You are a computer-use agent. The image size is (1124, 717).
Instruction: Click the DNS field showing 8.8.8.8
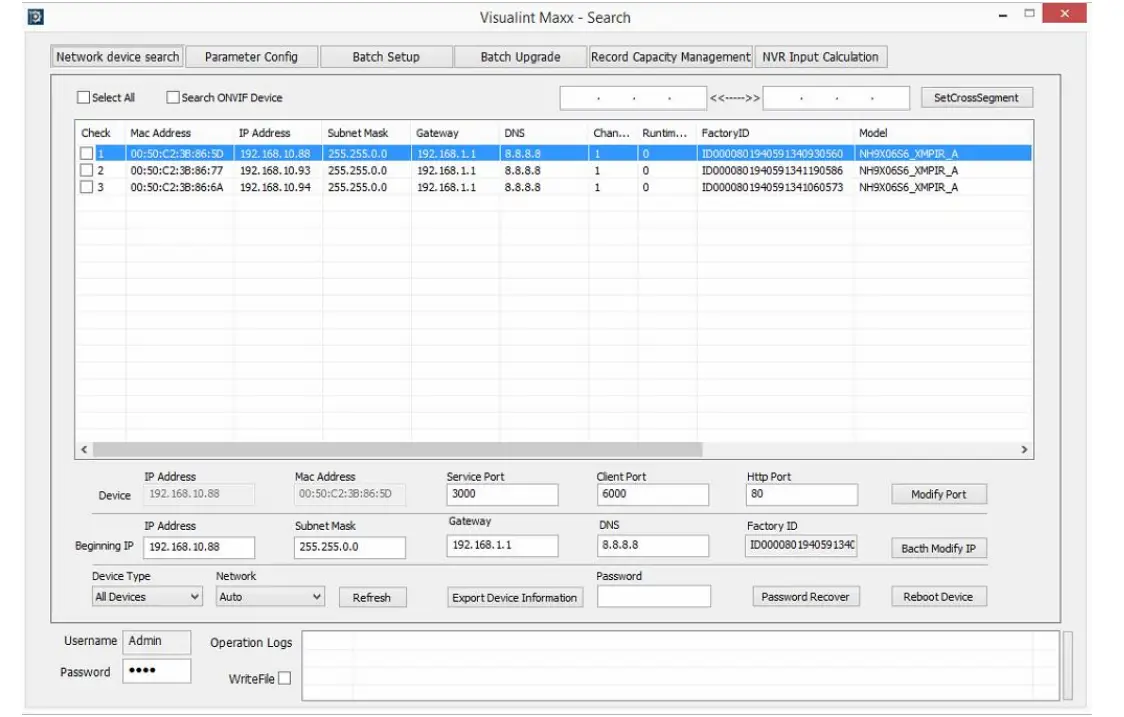[x=652, y=546]
